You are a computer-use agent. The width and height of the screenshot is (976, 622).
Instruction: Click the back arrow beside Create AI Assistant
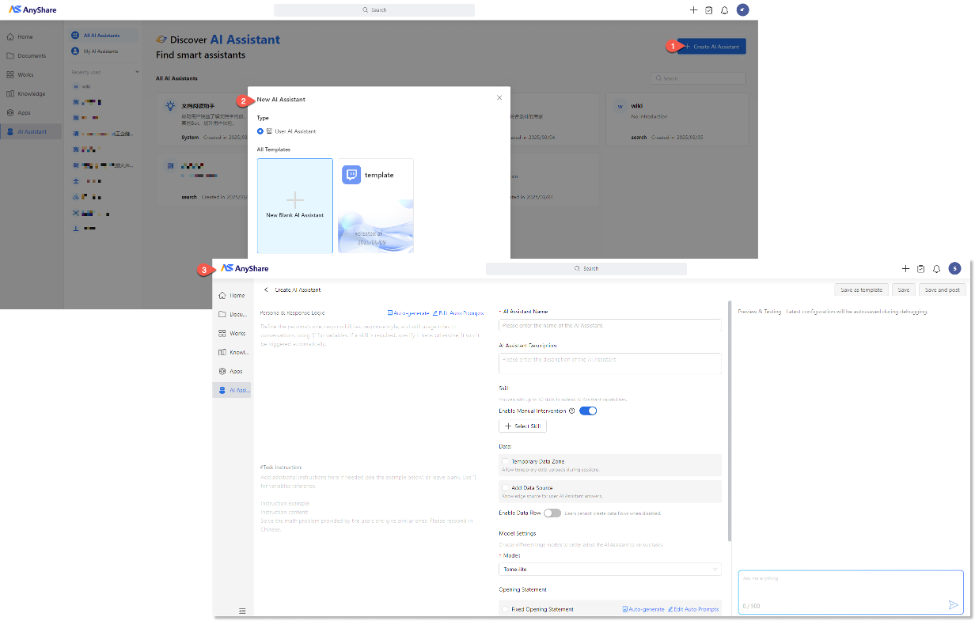266,290
